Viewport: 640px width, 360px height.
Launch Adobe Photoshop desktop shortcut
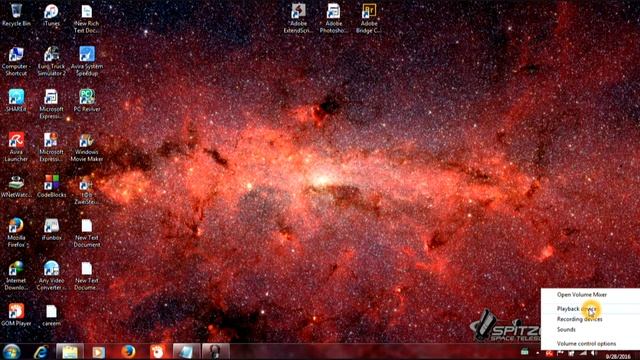(333, 19)
